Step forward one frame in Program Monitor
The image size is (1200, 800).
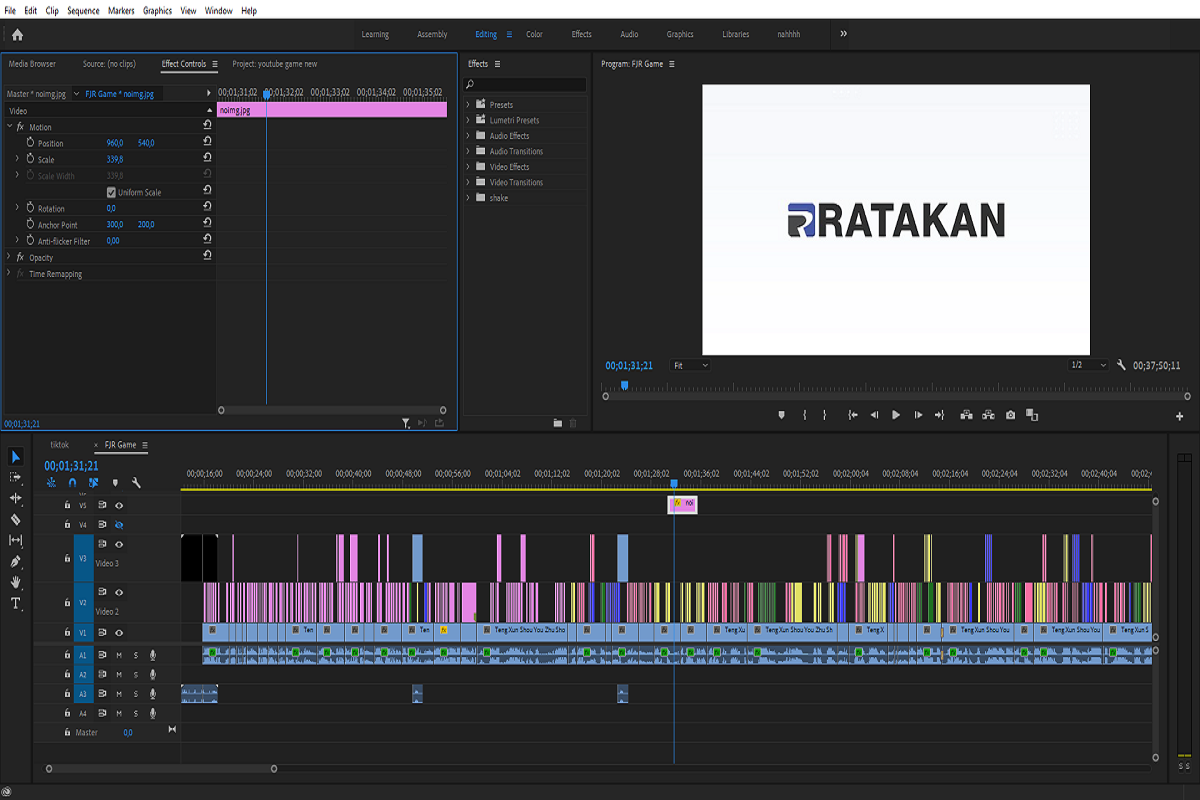coord(918,415)
